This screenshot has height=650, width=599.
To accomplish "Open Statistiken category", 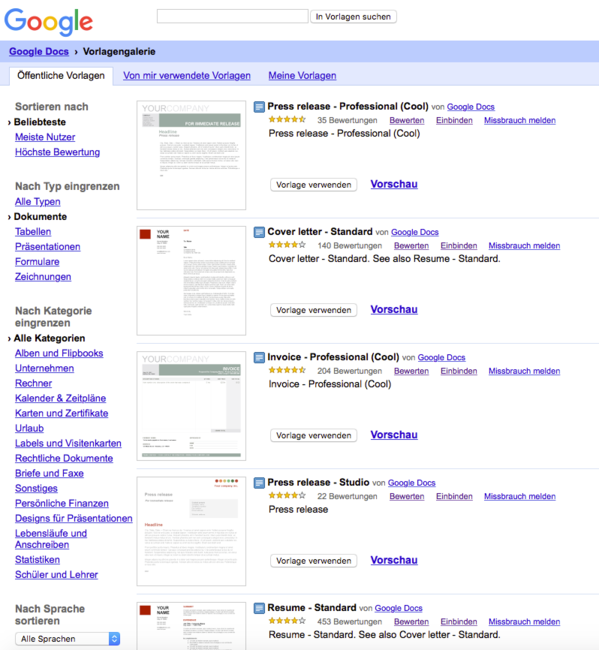I will coord(37,560).
